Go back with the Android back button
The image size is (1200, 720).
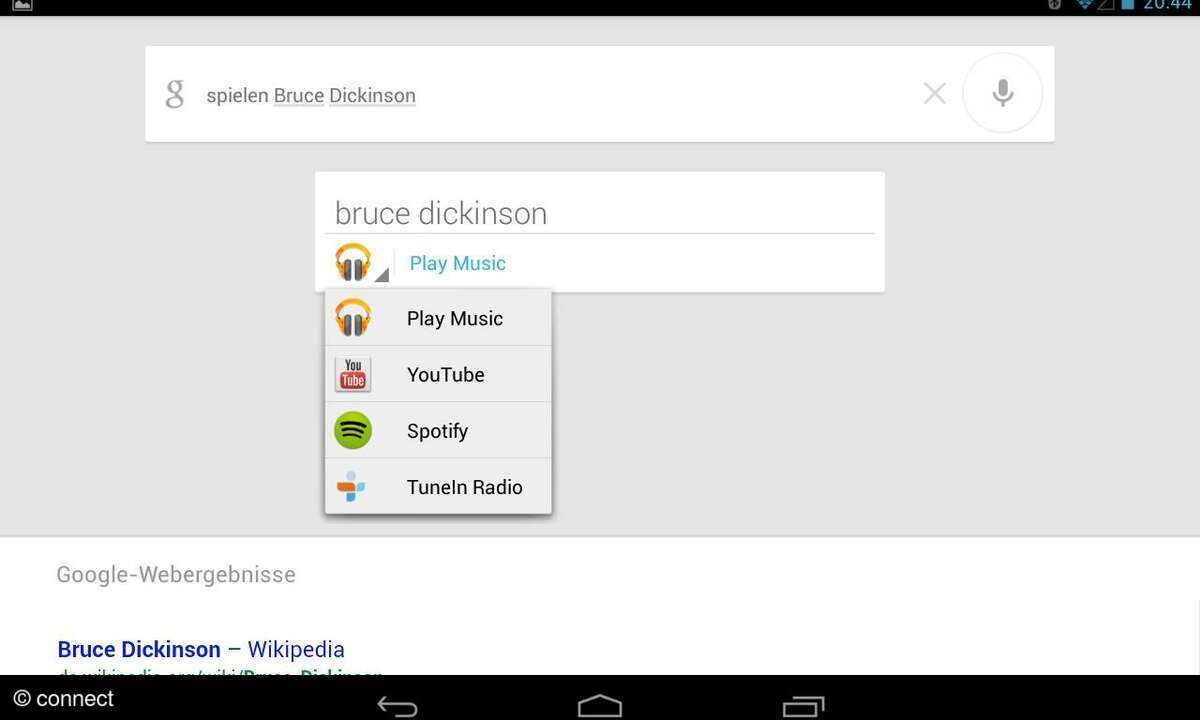(397, 706)
